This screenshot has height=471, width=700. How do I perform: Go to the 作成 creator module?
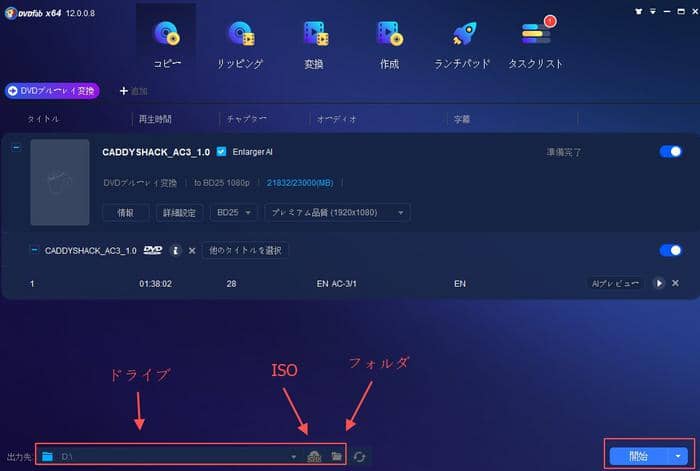tap(389, 44)
